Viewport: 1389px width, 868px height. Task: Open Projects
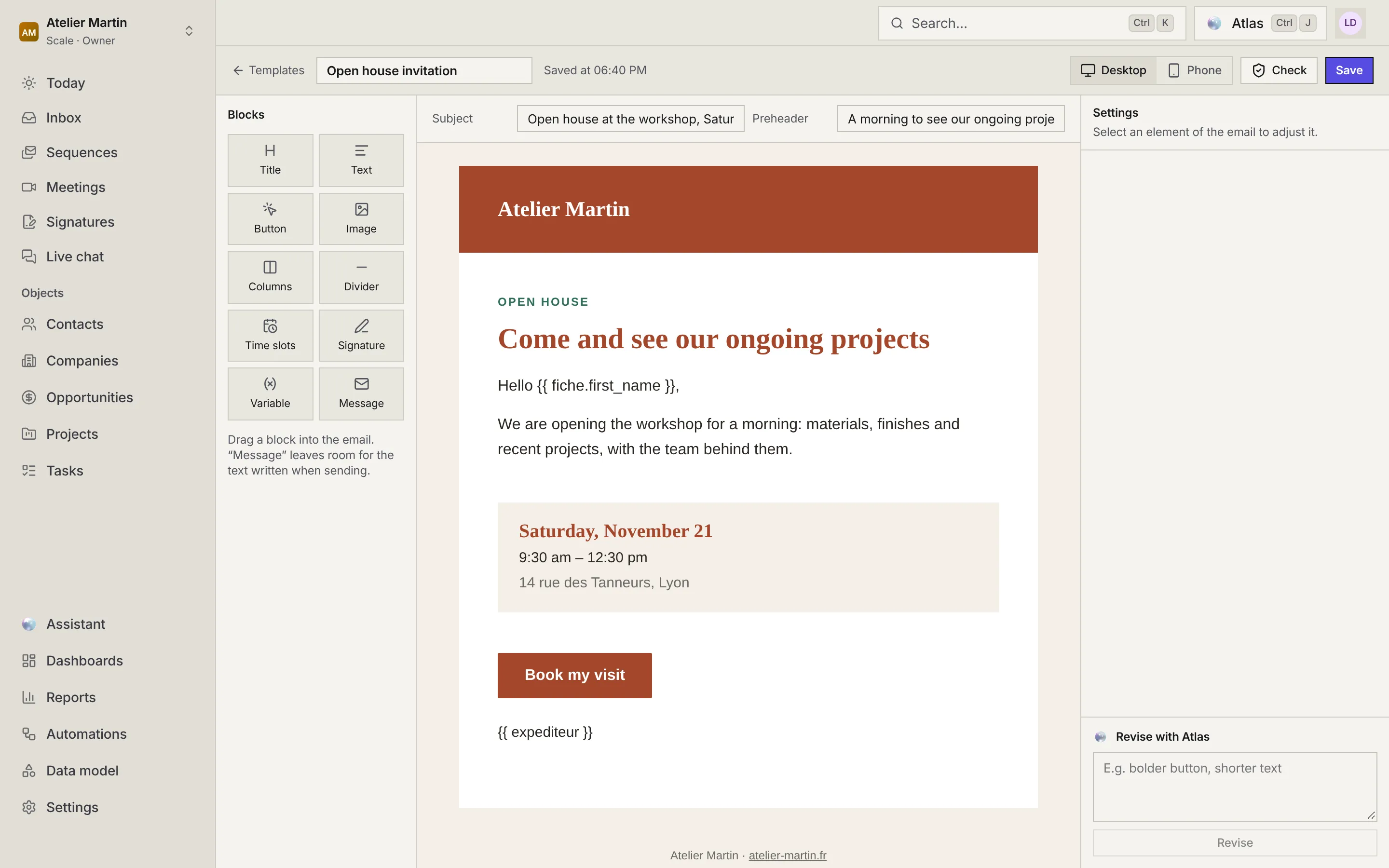click(x=108, y=434)
